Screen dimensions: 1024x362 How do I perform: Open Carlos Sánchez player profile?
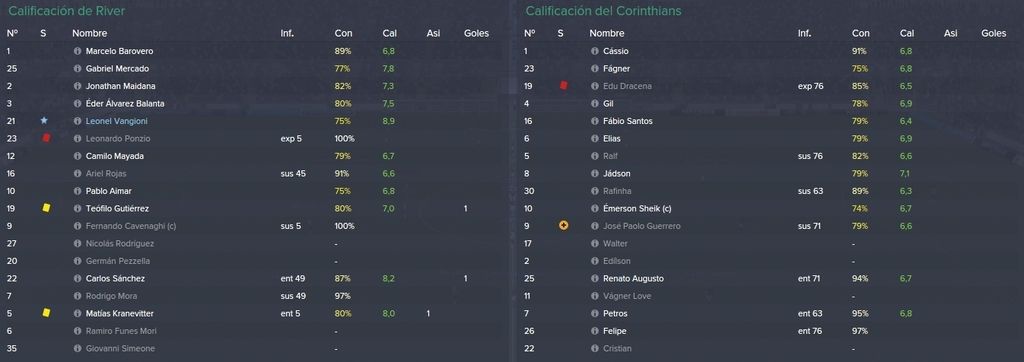click(115, 278)
